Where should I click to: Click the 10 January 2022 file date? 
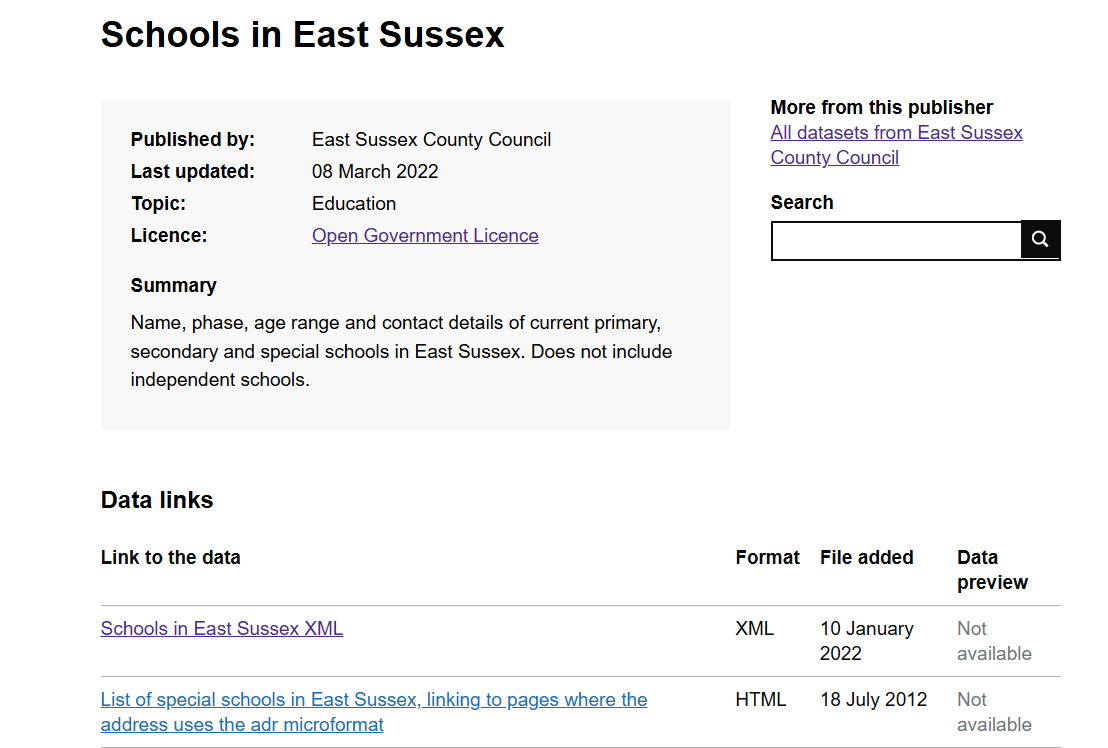click(x=866, y=641)
